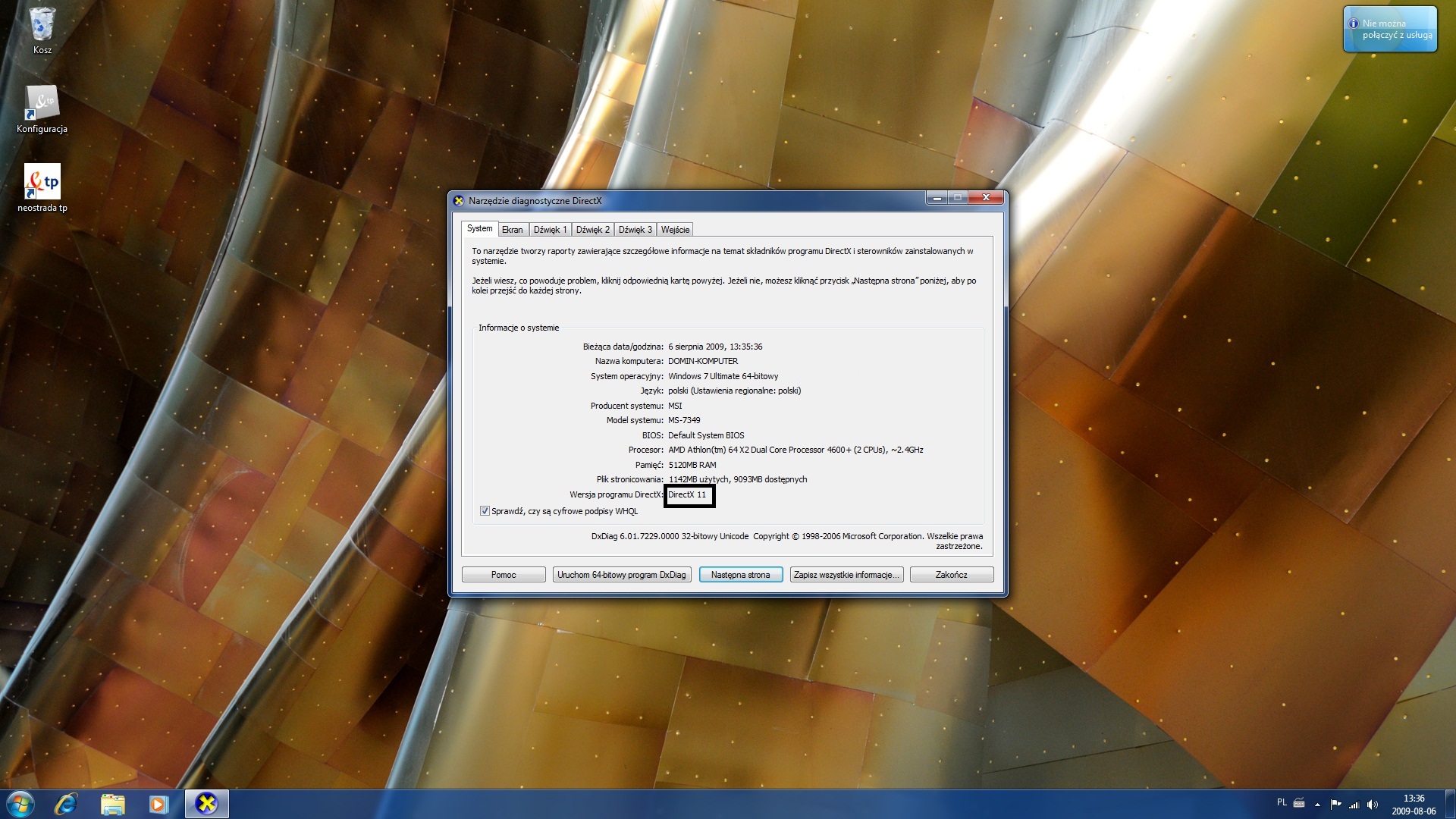Launch Internet Explorer from the taskbar
Screen dimensions: 1456x819
point(67,804)
